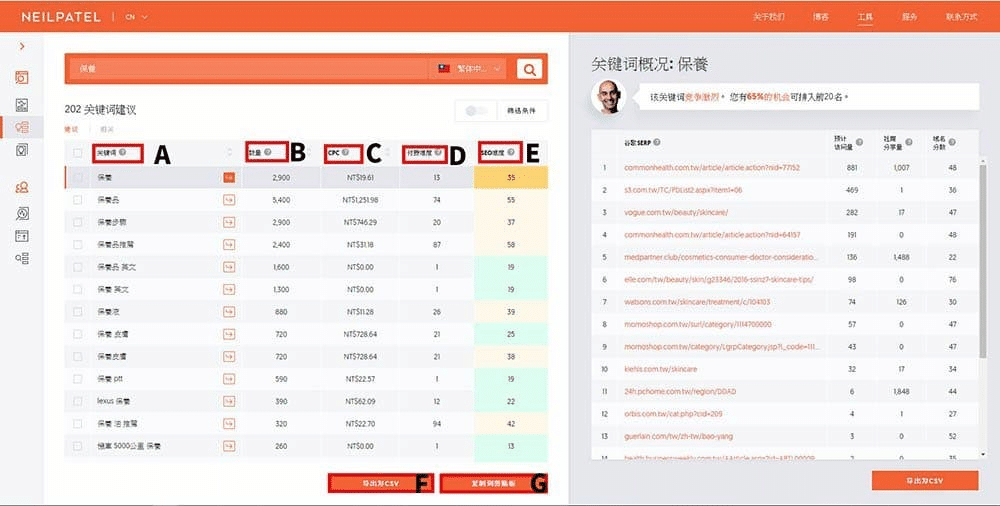Click the 筛选条件 filter button

tap(522, 111)
